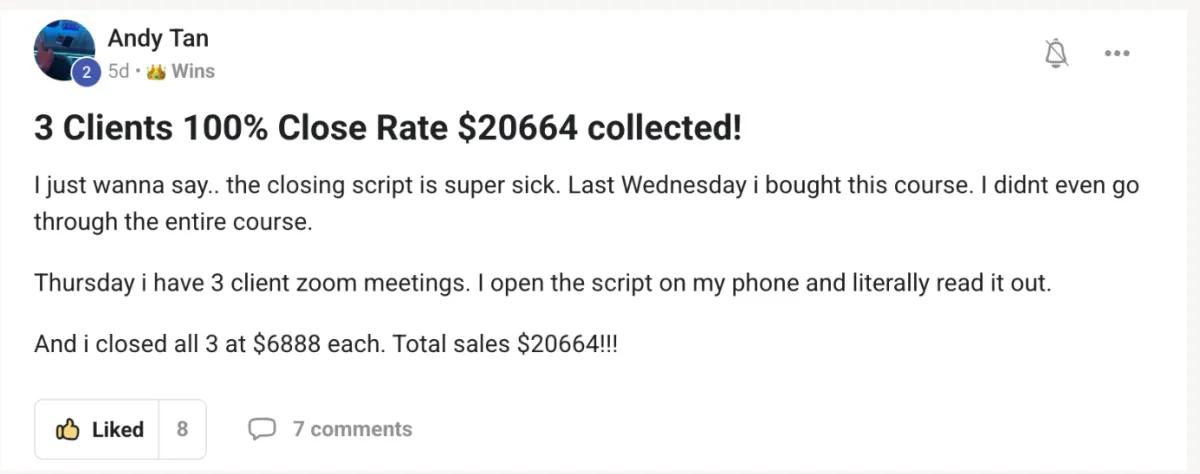
Task: Click the crown icon beside Wins
Action: click(155, 72)
